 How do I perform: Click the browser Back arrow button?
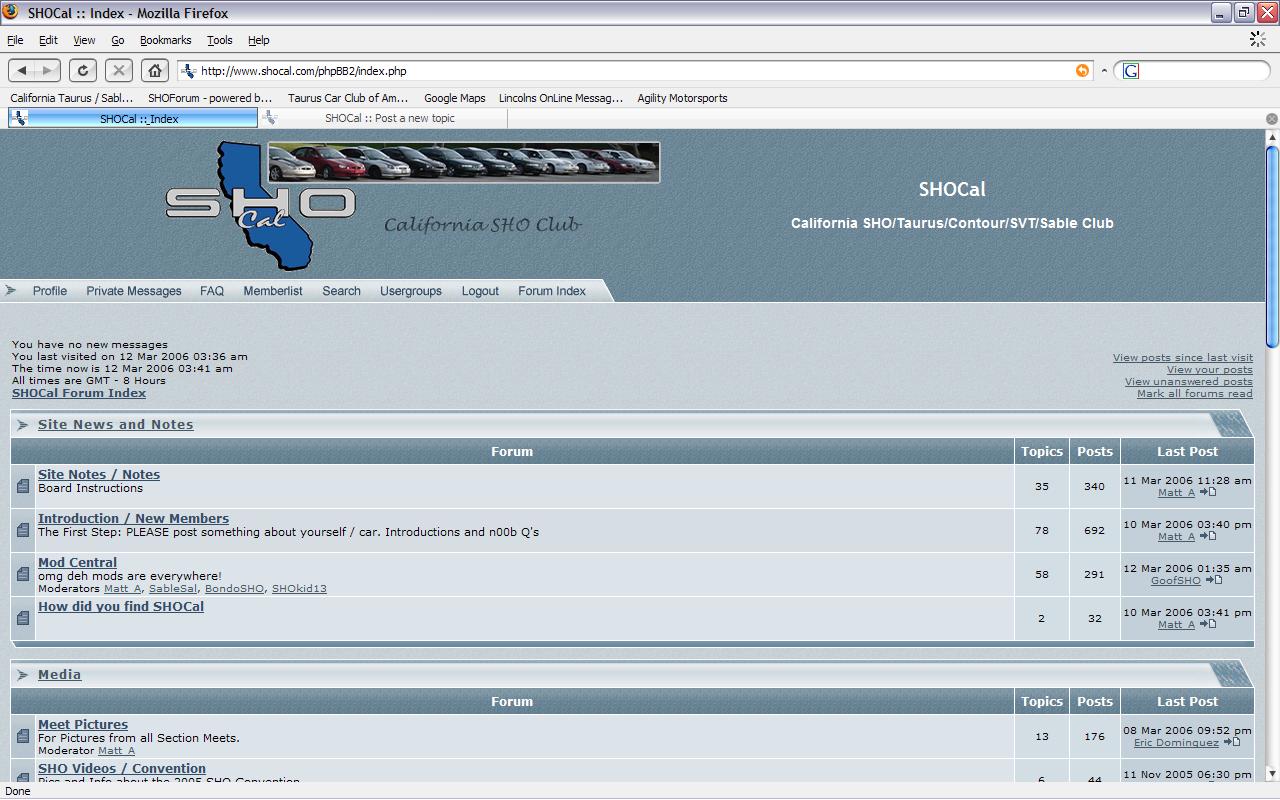pos(22,70)
